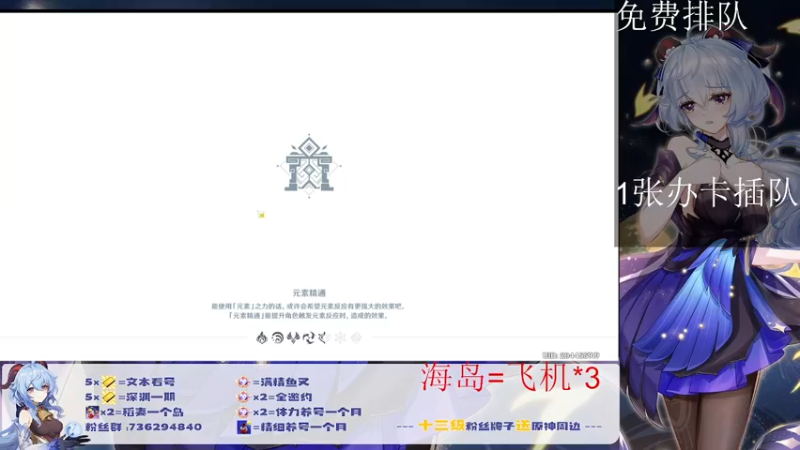Click the 满精鱼叉 reward text
800x450 pixels.
point(285,382)
